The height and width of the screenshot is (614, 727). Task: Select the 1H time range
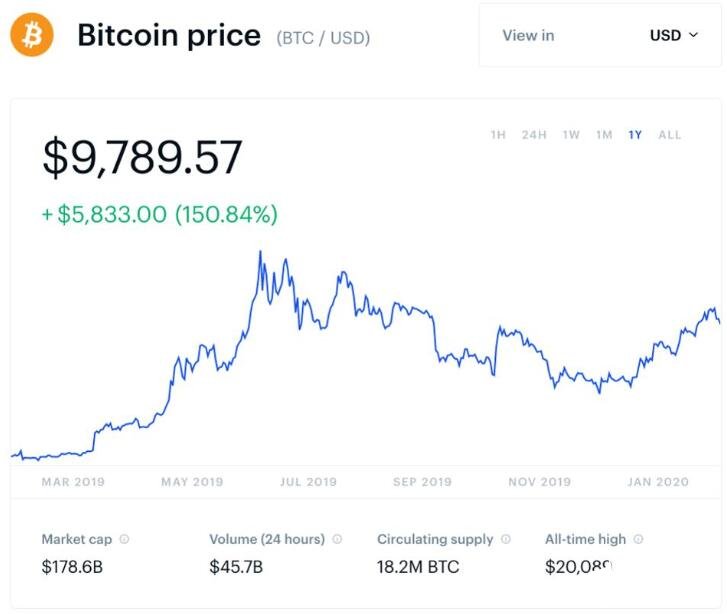pos(498,135)
